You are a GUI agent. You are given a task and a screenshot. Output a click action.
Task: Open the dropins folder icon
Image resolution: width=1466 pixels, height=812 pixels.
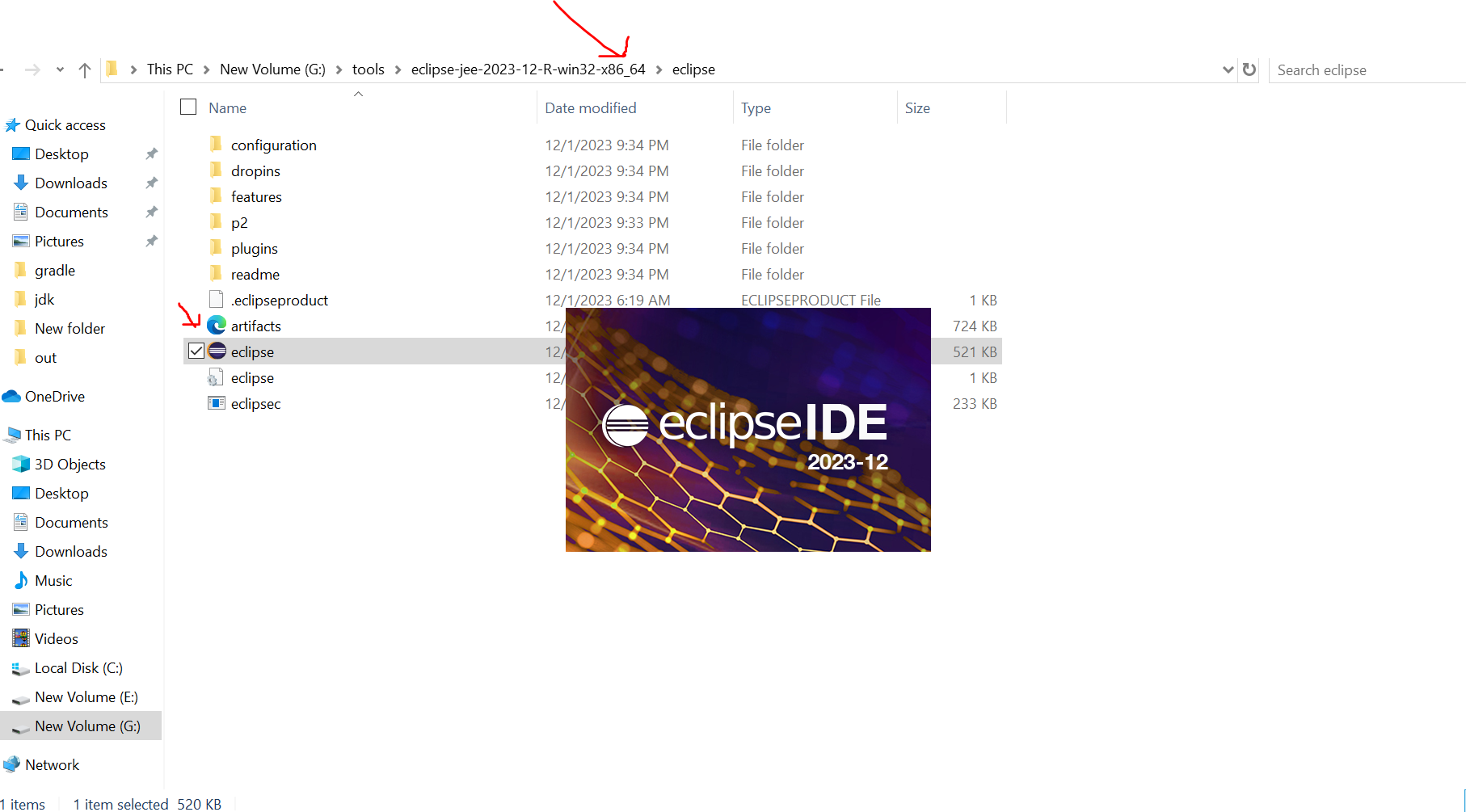216,170
